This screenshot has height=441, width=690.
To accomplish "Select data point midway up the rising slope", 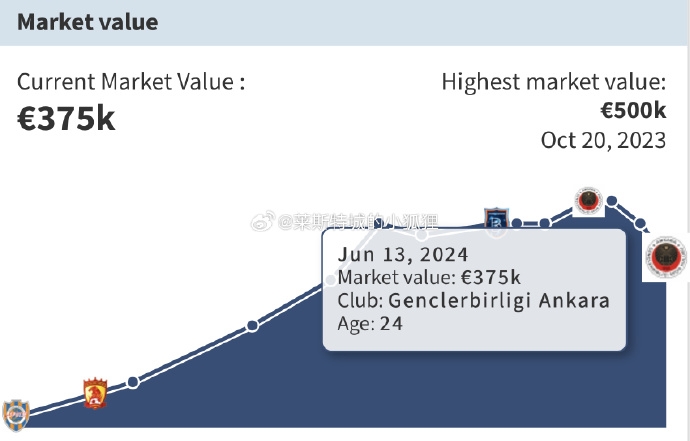I will [x=252, y=326].
